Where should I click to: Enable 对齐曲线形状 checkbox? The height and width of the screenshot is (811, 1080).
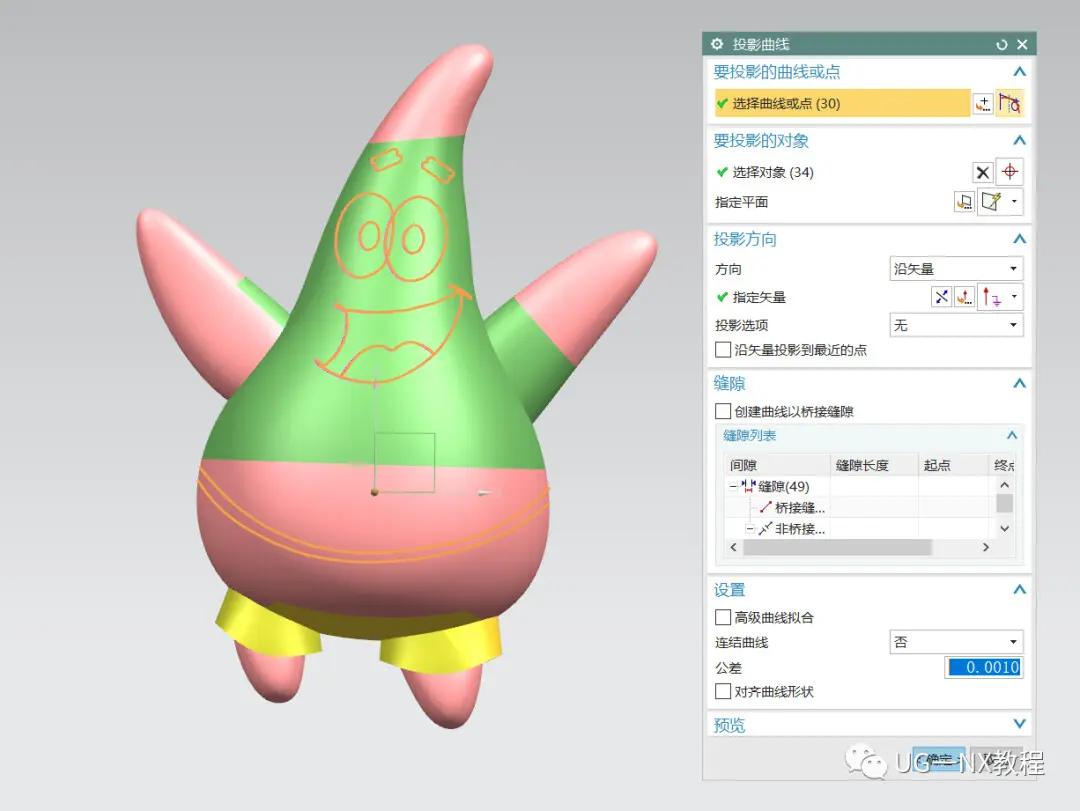[723, 691]
